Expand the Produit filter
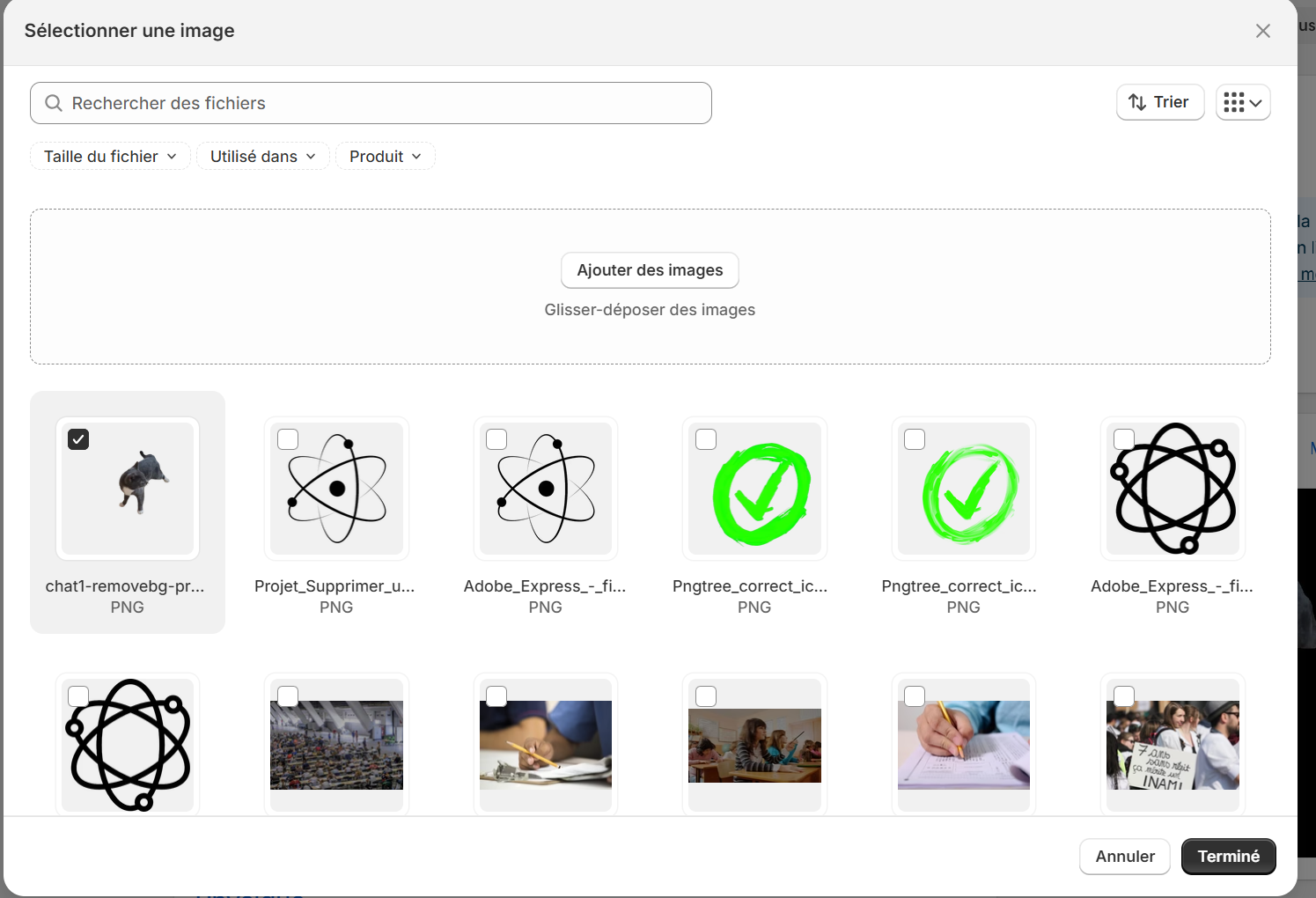This screenshot has width=1316, height=898. click(385, 156)
